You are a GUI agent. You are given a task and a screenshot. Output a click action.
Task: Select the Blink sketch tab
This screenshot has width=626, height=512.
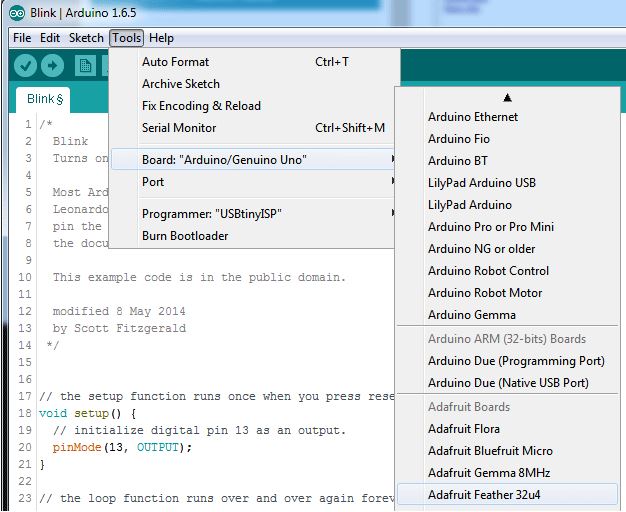click(x=45, y=99)
